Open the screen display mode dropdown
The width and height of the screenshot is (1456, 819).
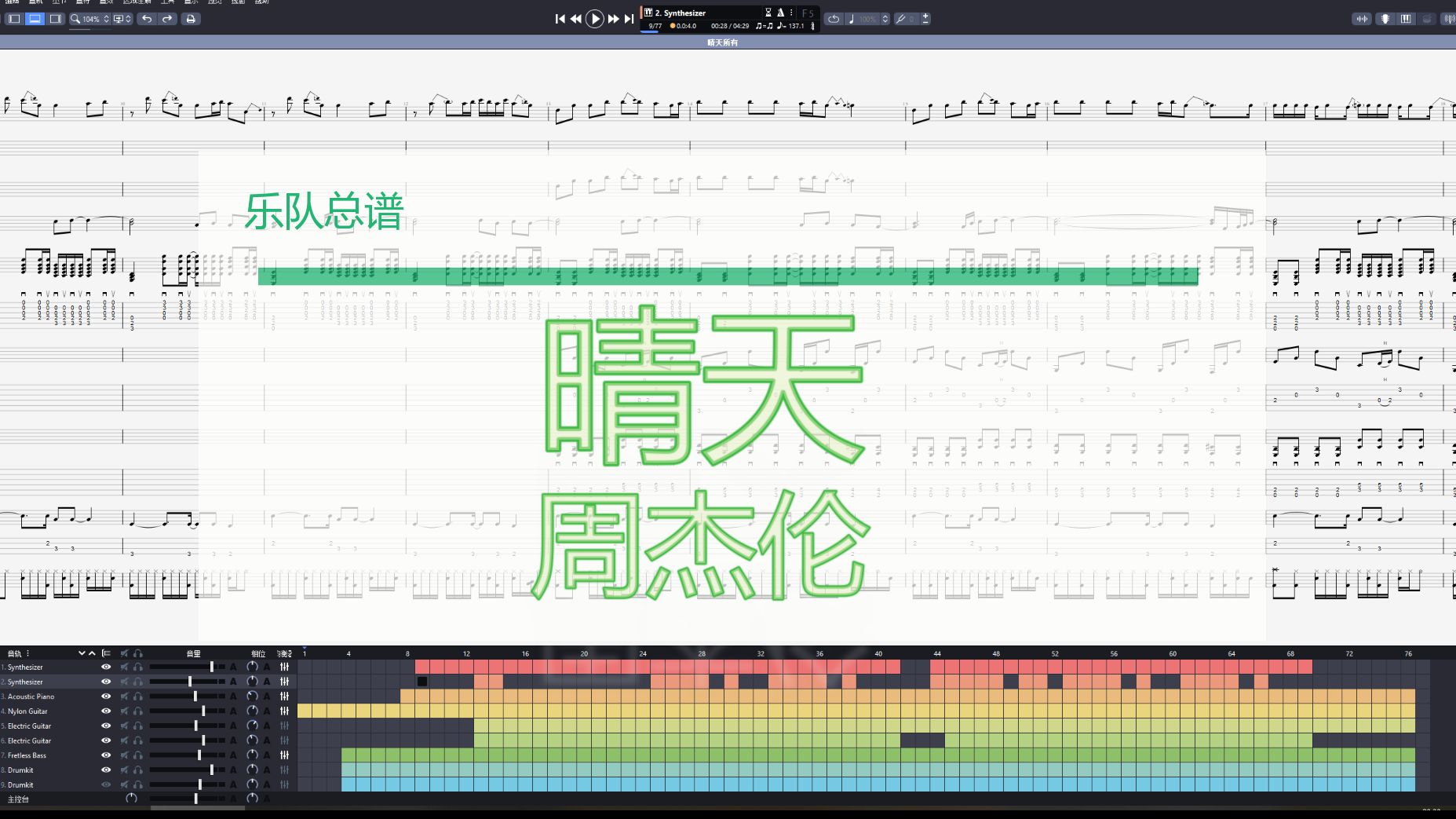122,19
